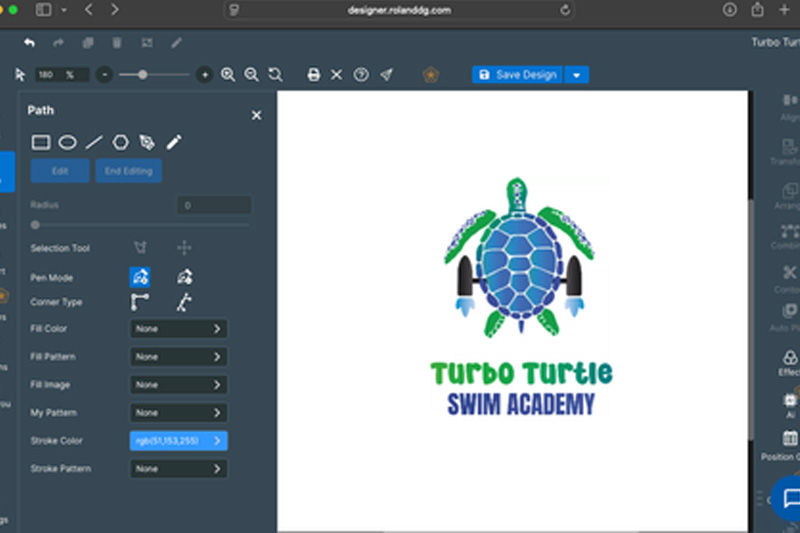
Task: Expand the Save Design dropdown arrow
Action: click(577, 75)
